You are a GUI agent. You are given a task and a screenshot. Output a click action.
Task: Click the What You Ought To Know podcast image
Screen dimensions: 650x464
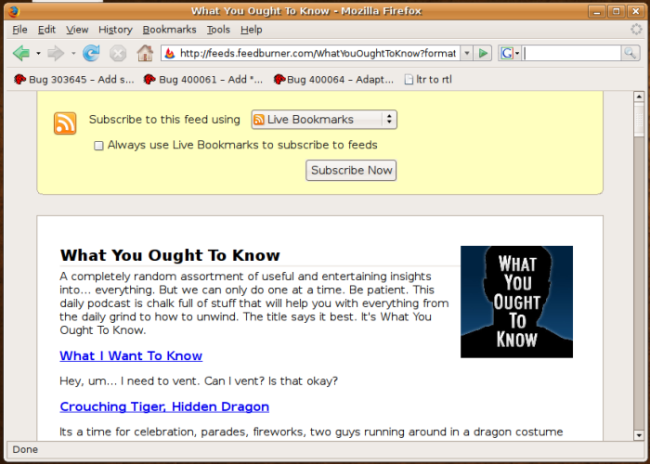pos(517,302)
